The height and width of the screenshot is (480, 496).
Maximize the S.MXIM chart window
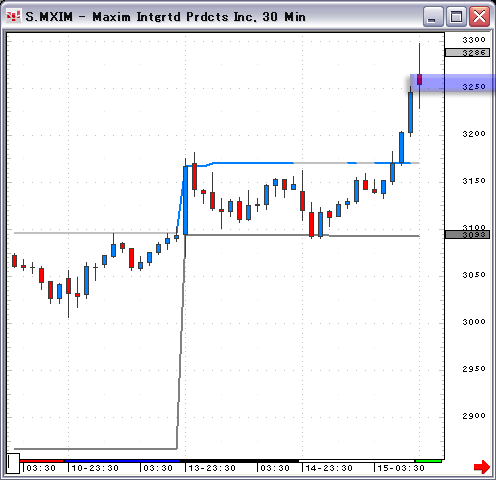click(x=456, y=16)
